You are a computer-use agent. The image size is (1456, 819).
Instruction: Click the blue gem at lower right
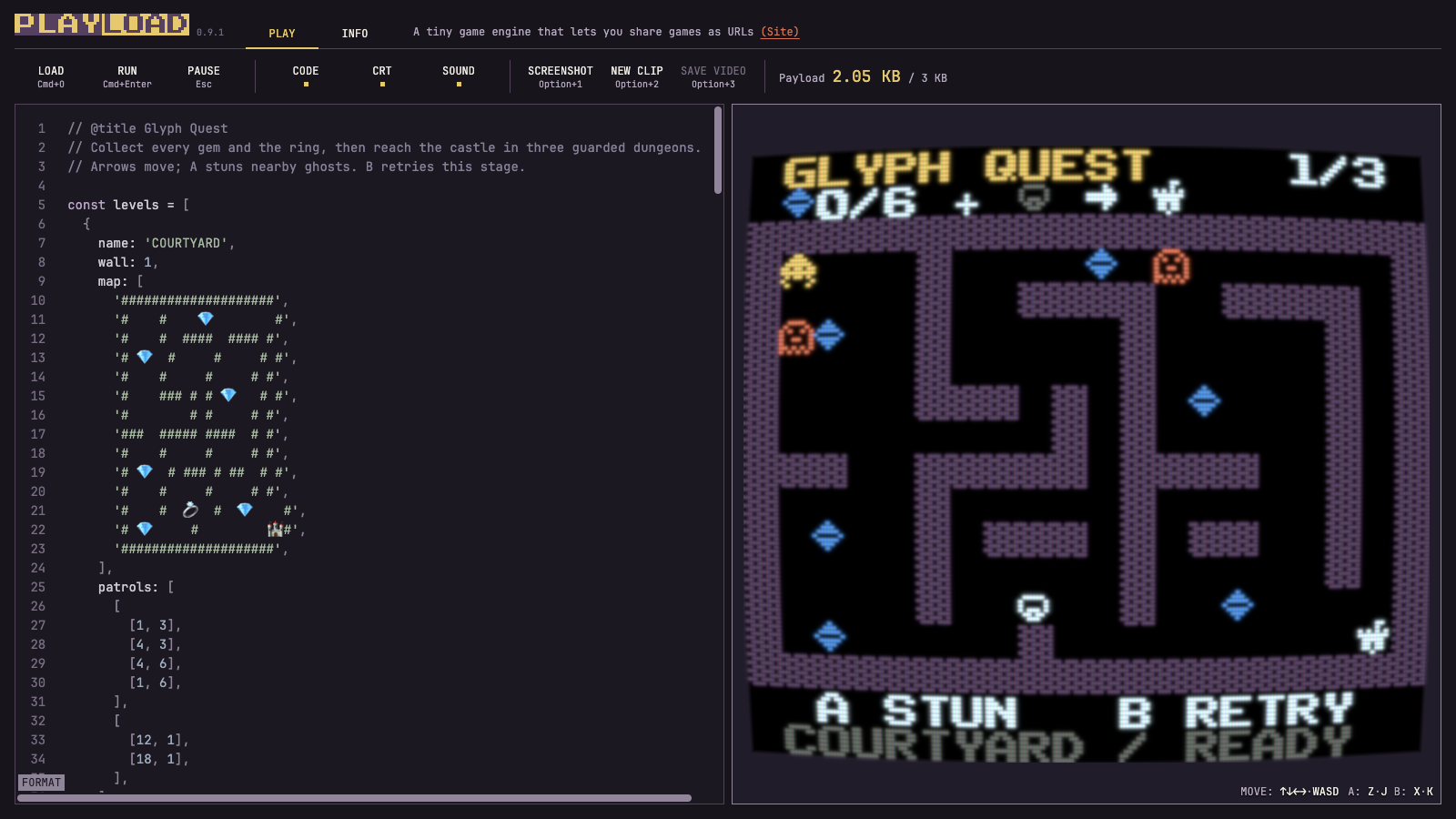pos(1237,604)
